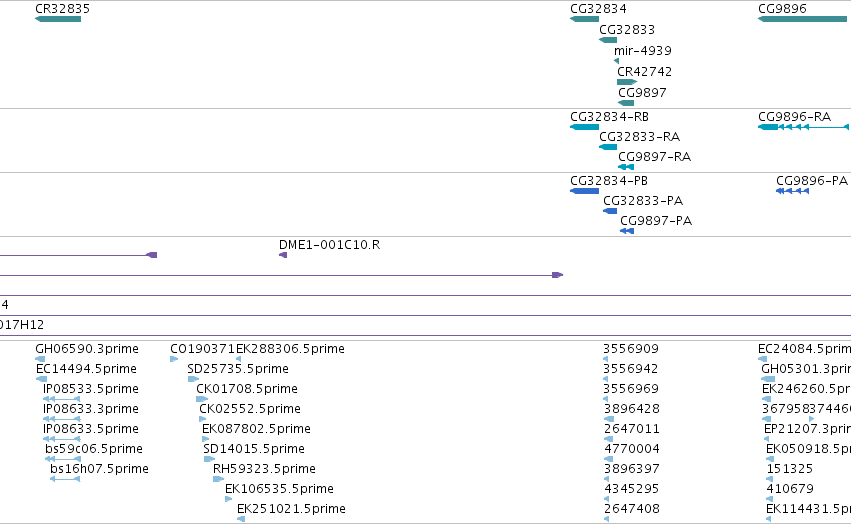Image resolution: width=851 pixels, height=524 pixels.
Task: Click protein CG9896-PA label
Action: (x=812, y=180)
